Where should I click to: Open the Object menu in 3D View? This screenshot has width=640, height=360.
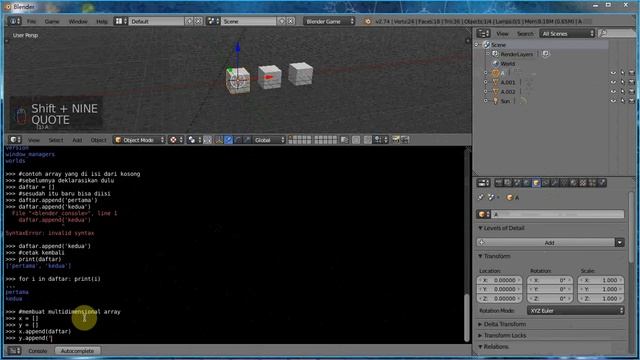[x=98, y=140]
